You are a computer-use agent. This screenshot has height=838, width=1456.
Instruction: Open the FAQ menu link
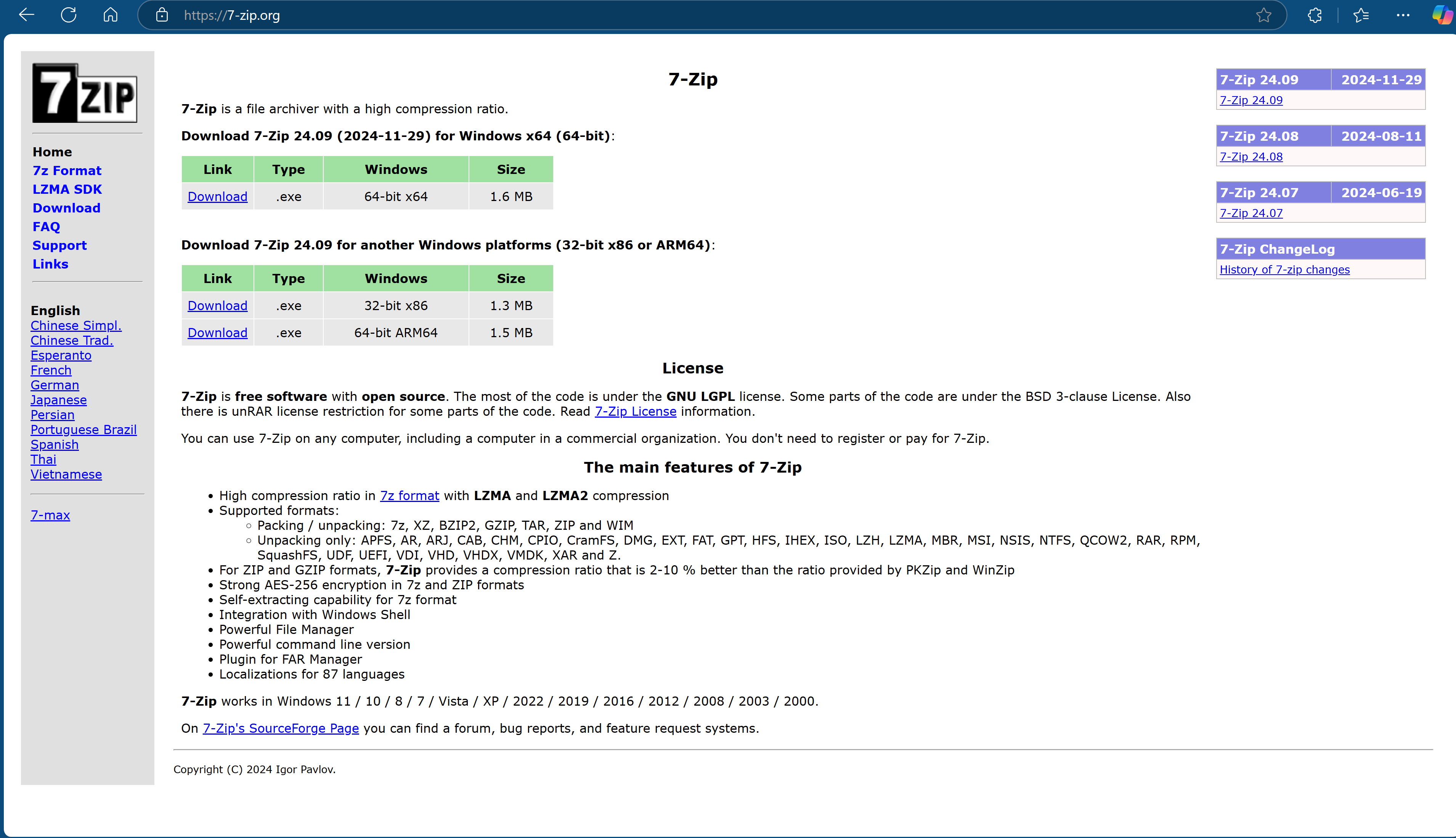pos(46,227)
